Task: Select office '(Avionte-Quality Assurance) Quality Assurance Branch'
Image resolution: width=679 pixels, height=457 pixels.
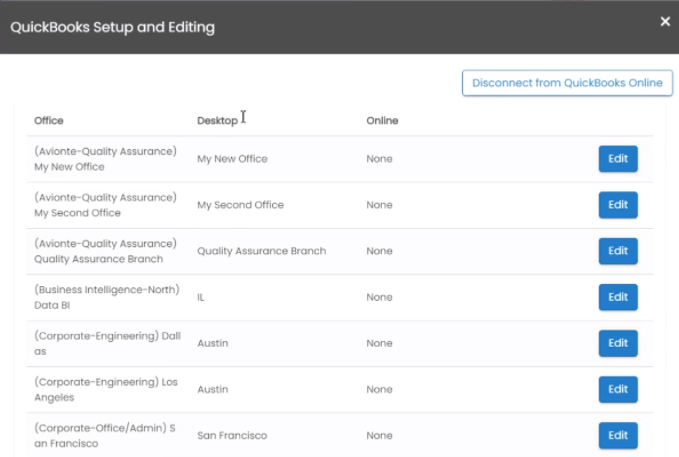Action: tap(105, 251)
